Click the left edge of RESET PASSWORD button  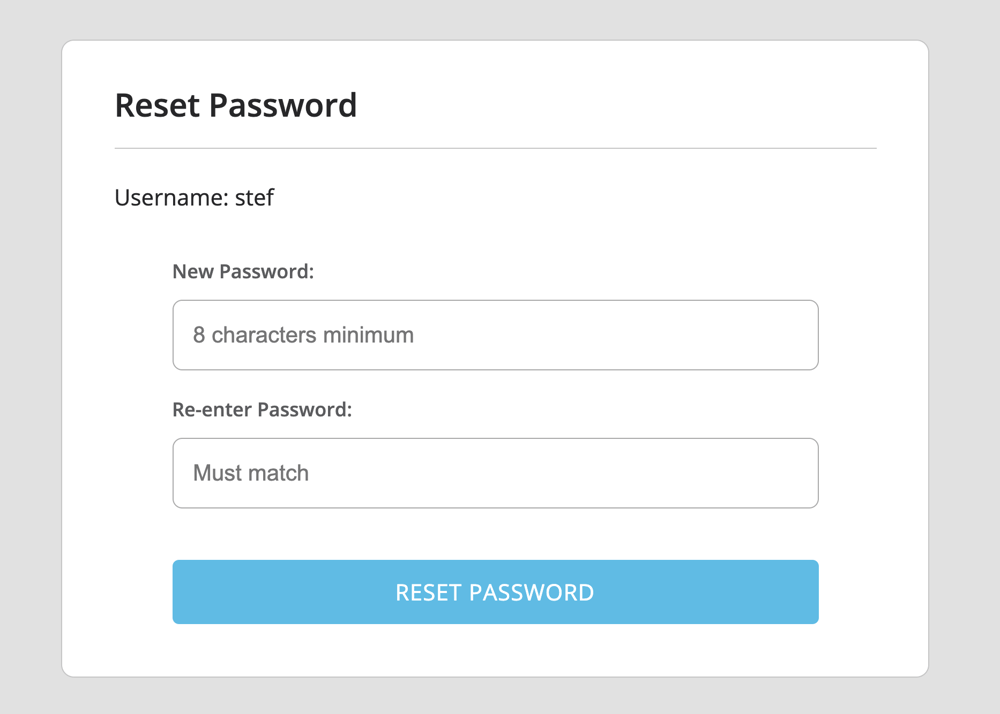click(x=185, y=592)
